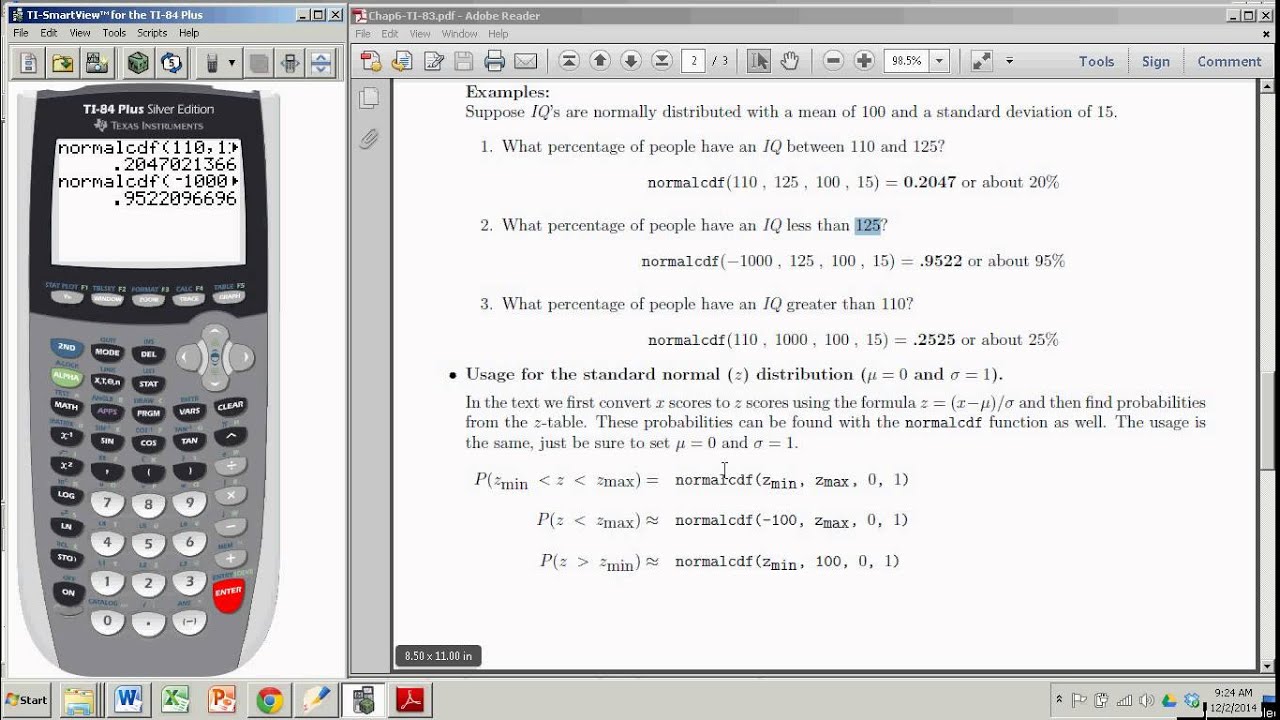Click the new document icon in TI-SmartView toolbar
1280x720 pixels.
29,63
